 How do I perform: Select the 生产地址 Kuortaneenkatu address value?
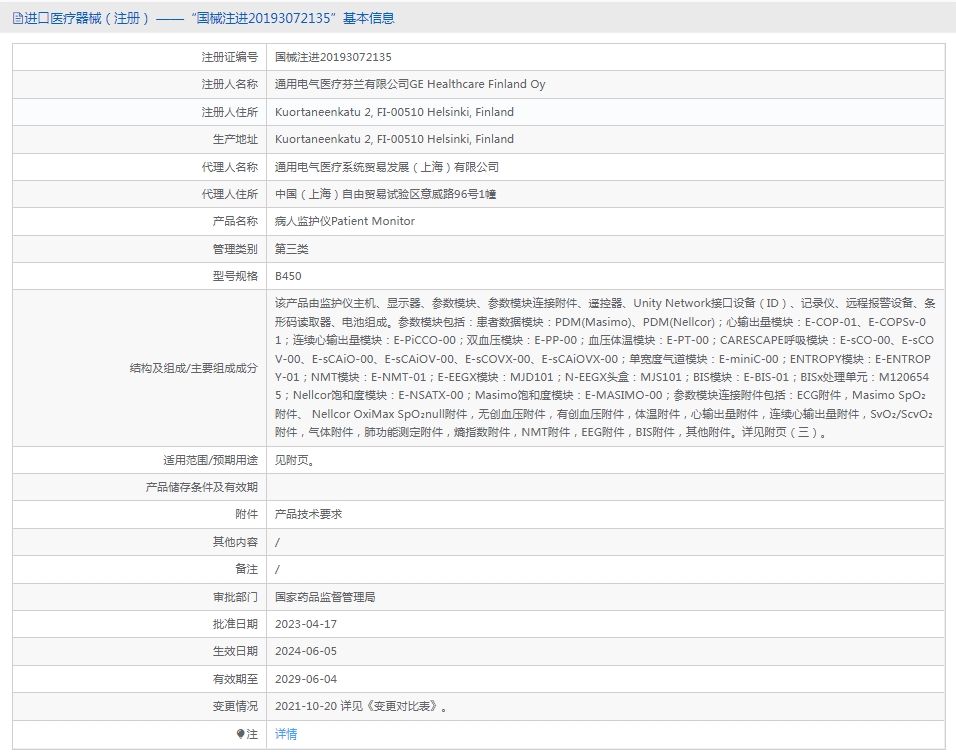pos(394,139)
